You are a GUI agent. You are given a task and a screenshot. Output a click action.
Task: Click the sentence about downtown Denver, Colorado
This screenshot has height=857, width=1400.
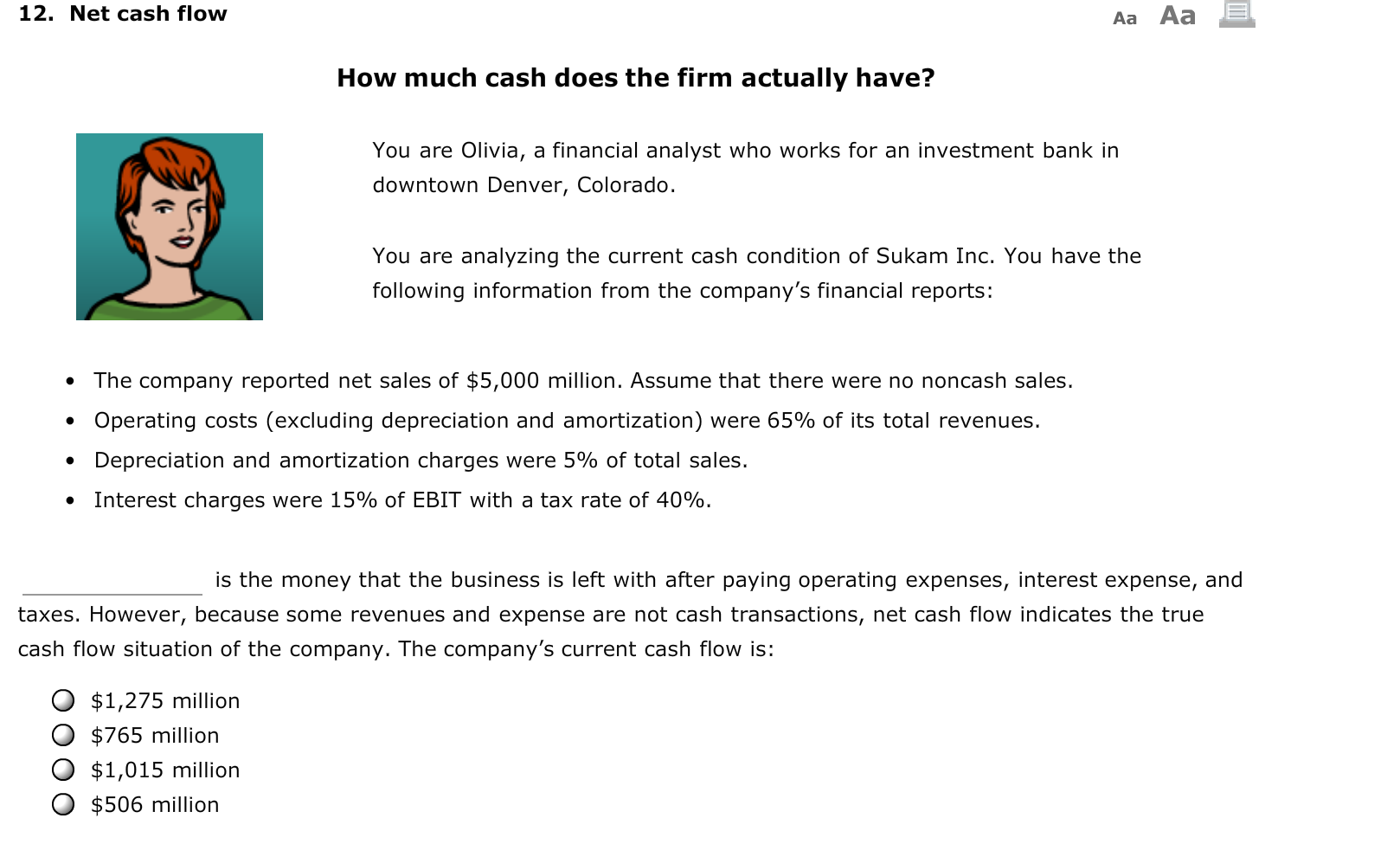(x=523, y=184)
